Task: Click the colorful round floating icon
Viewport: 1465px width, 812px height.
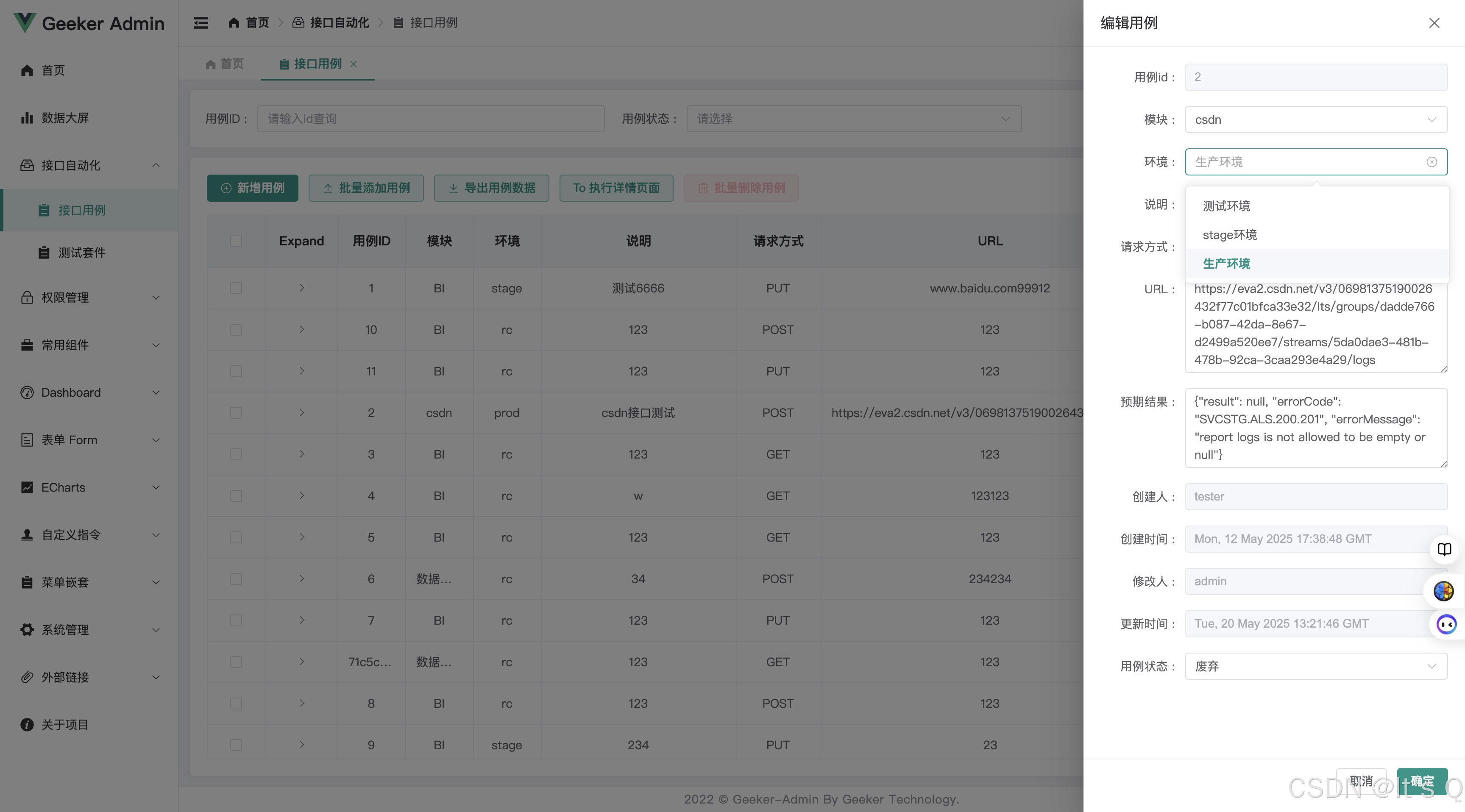Action: (x=1444, y=591)
